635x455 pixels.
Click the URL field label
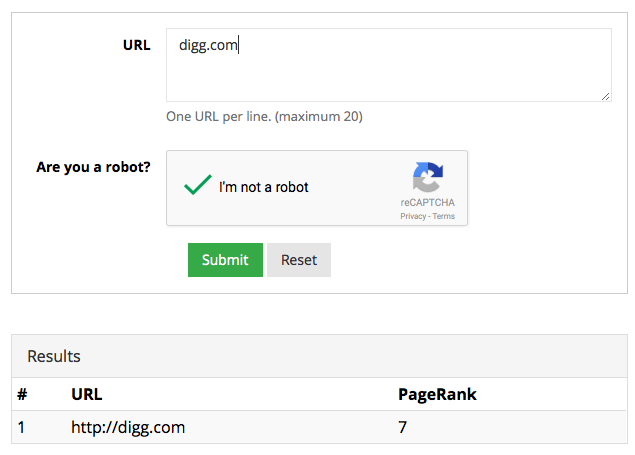pos(137,45)
